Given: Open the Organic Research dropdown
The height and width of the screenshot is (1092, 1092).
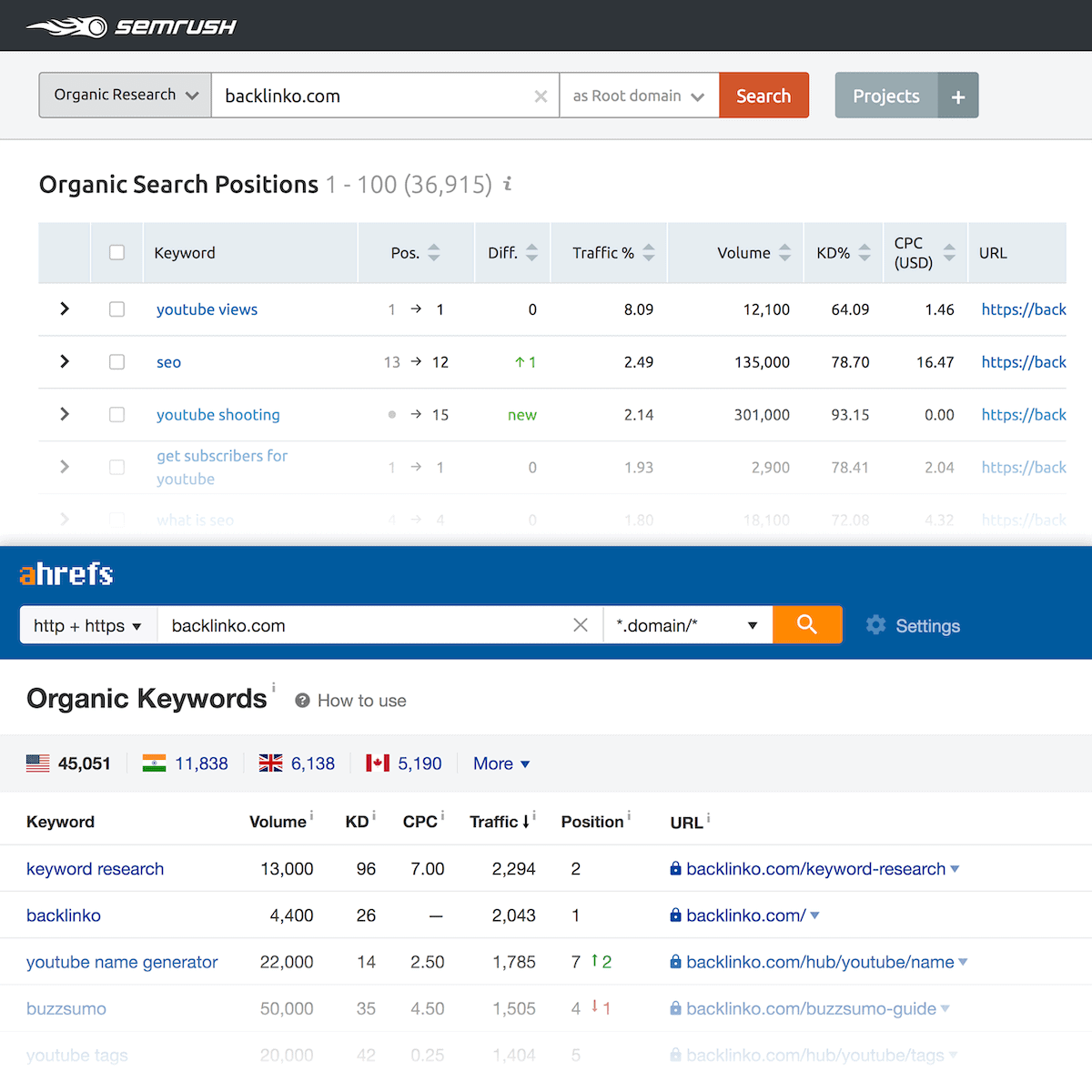Looking at the screenshot, I should click(126, 96).
